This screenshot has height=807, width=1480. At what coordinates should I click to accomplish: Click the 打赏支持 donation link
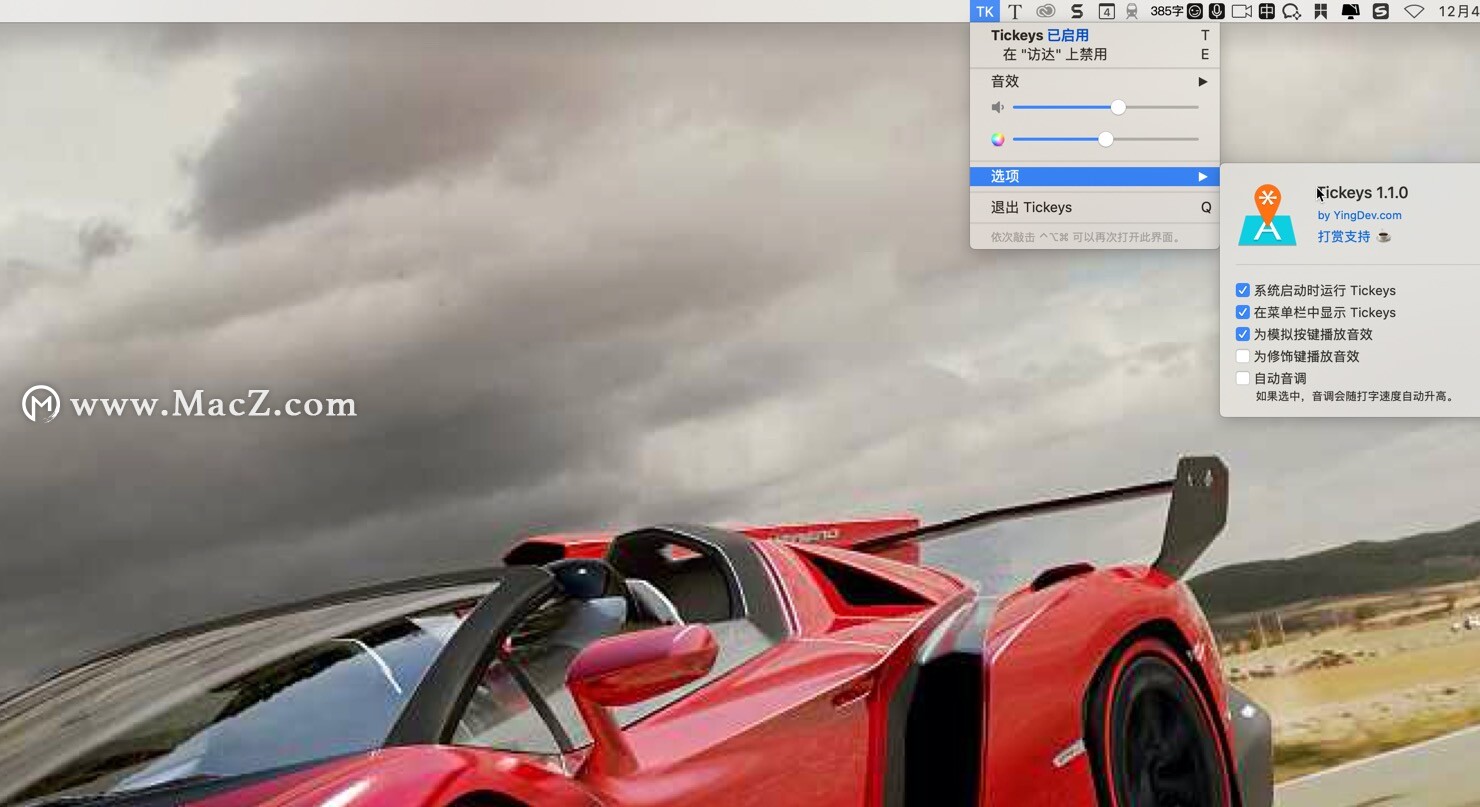1344,237
